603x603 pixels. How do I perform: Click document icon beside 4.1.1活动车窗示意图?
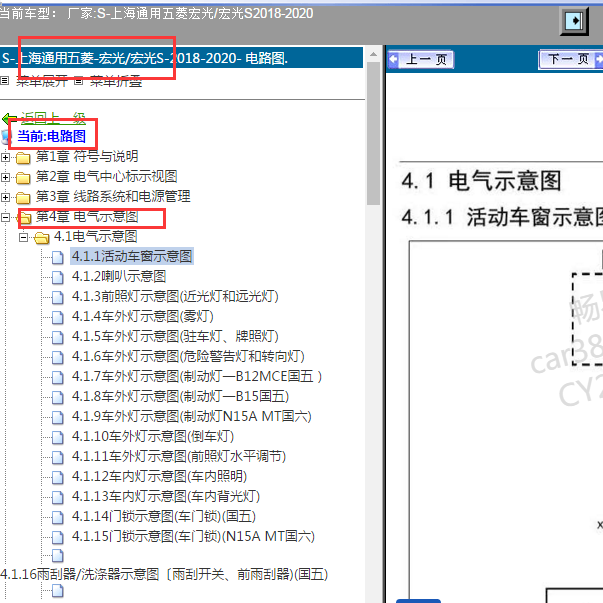pos(58,257)
